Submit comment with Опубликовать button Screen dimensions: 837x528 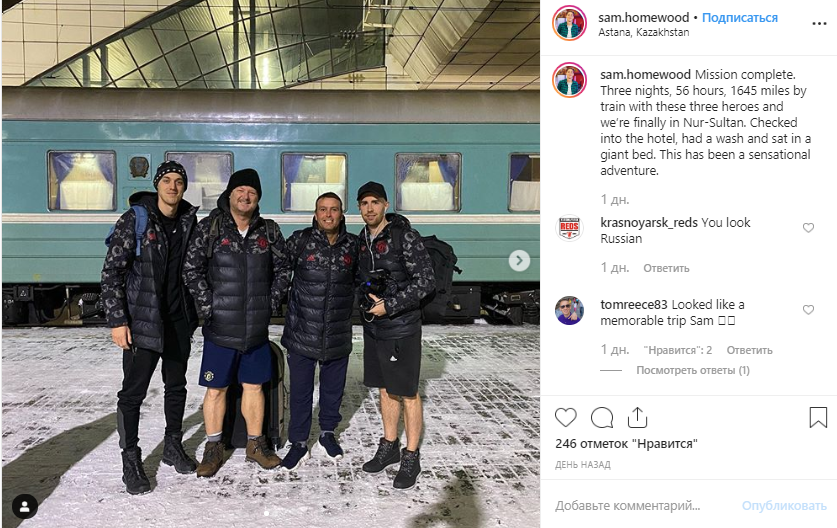[x=784, y=506]
